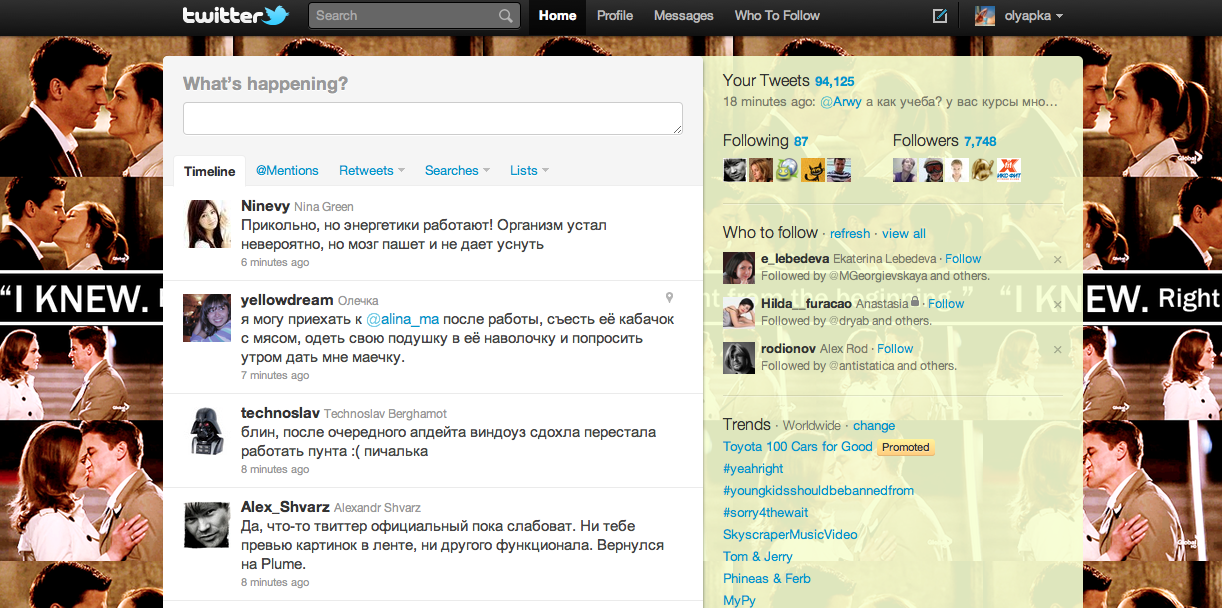Click first avatar in Following list

tap(735, 169)
